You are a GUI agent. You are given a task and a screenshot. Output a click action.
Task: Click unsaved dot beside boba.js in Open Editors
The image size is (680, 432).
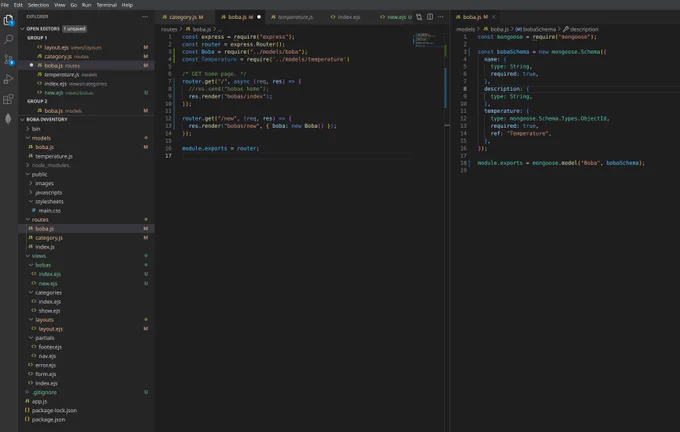coord(31,65)
